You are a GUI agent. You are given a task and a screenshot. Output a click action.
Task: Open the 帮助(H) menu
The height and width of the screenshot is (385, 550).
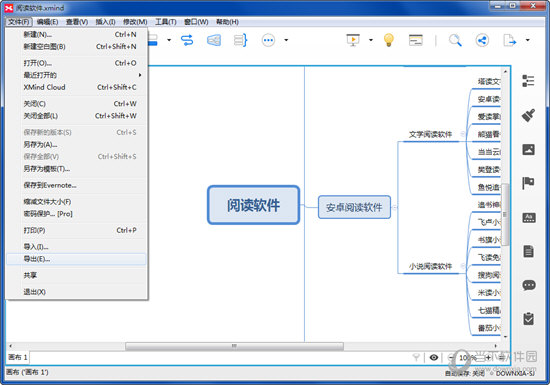227,22
